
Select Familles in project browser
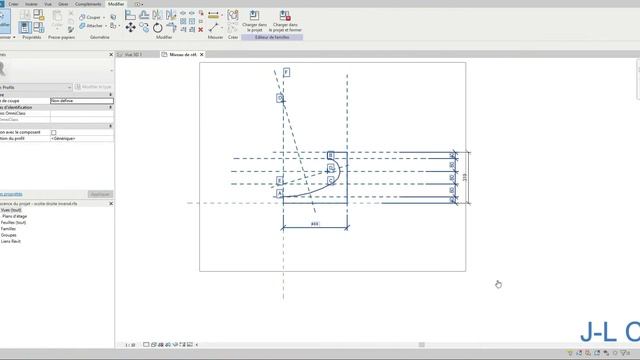click(8, 229)
